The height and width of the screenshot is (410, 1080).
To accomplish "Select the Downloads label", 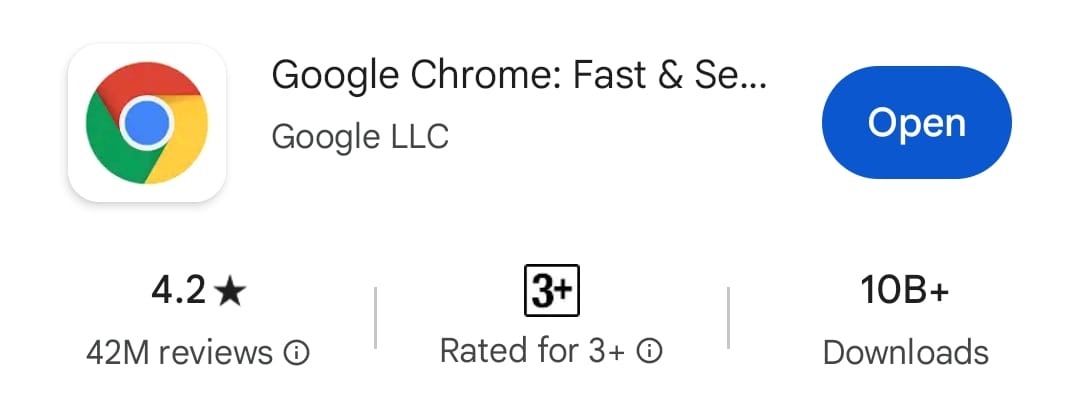I will tap(906, 353).
